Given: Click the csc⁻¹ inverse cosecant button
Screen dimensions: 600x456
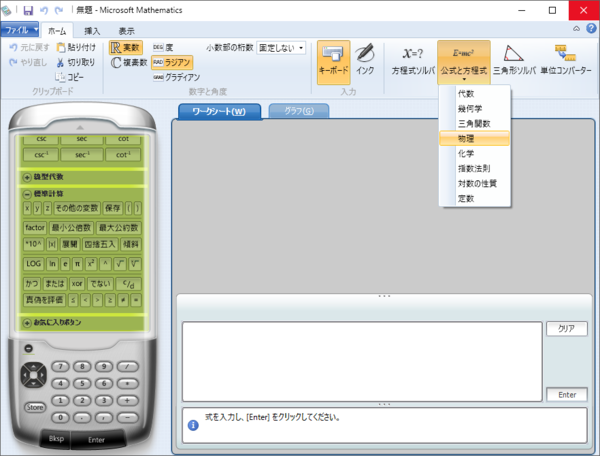Looking at the screenshot, I should (41, 155).
